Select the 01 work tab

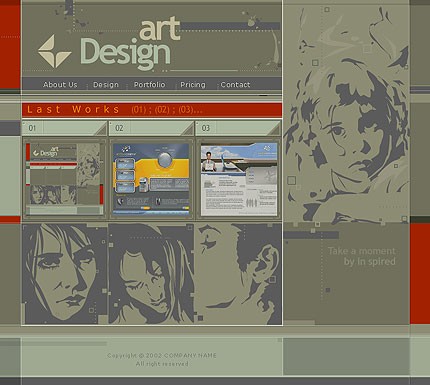click(x=64, y=128)
